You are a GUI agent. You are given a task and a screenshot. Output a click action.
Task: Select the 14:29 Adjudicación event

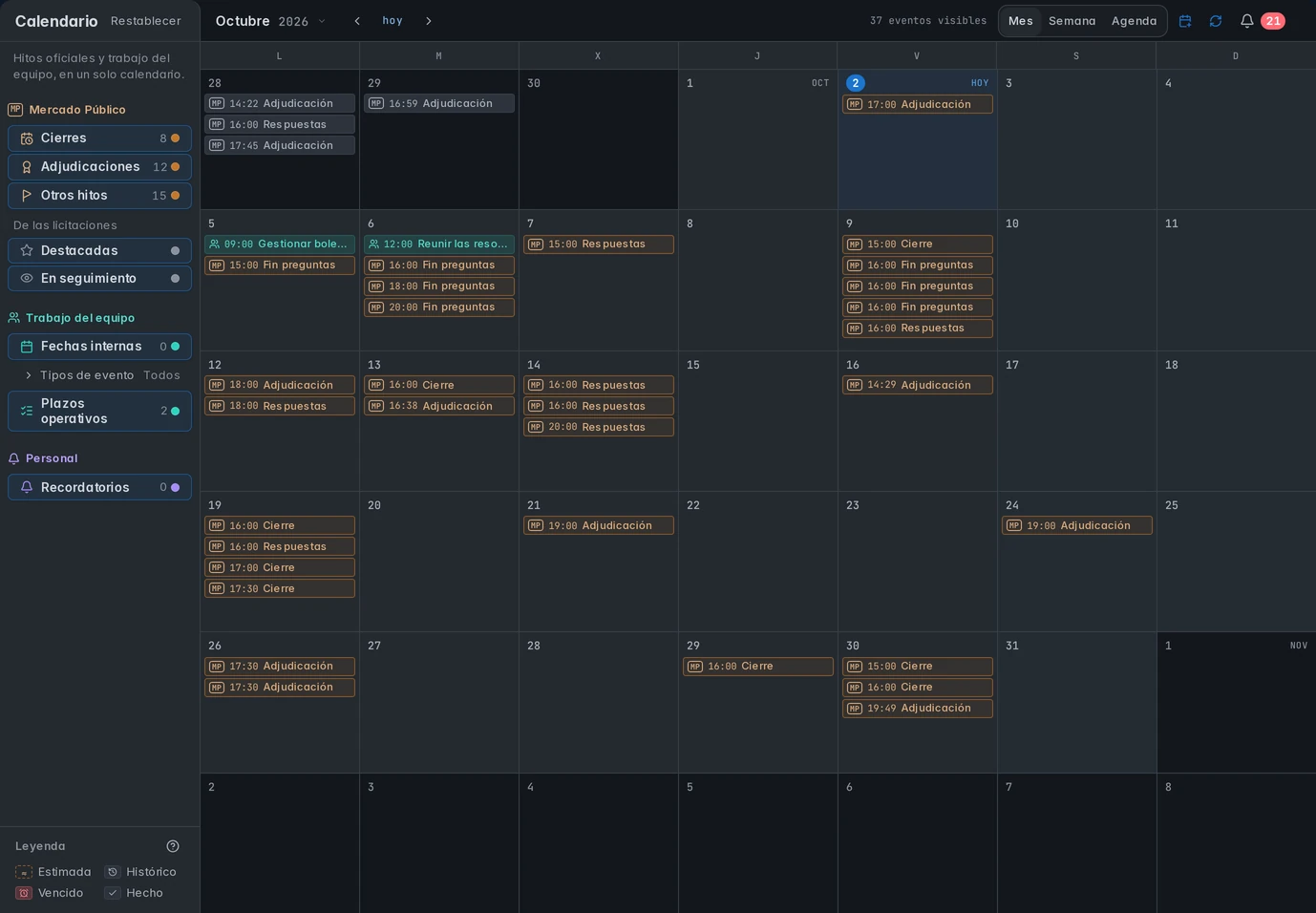tap(918, 385)
